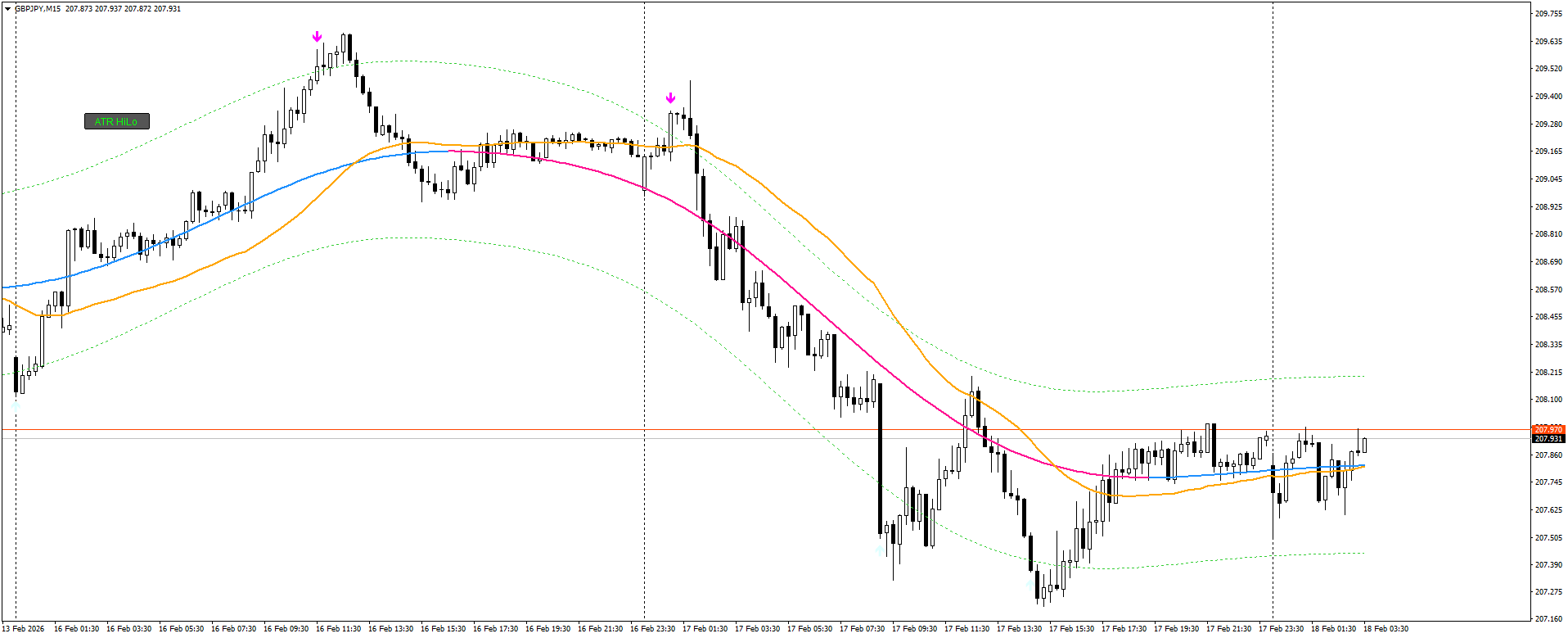Click the 16 Feb 13:30 time label
This screenshot has width=1568, height=638.
coord(390,629)
